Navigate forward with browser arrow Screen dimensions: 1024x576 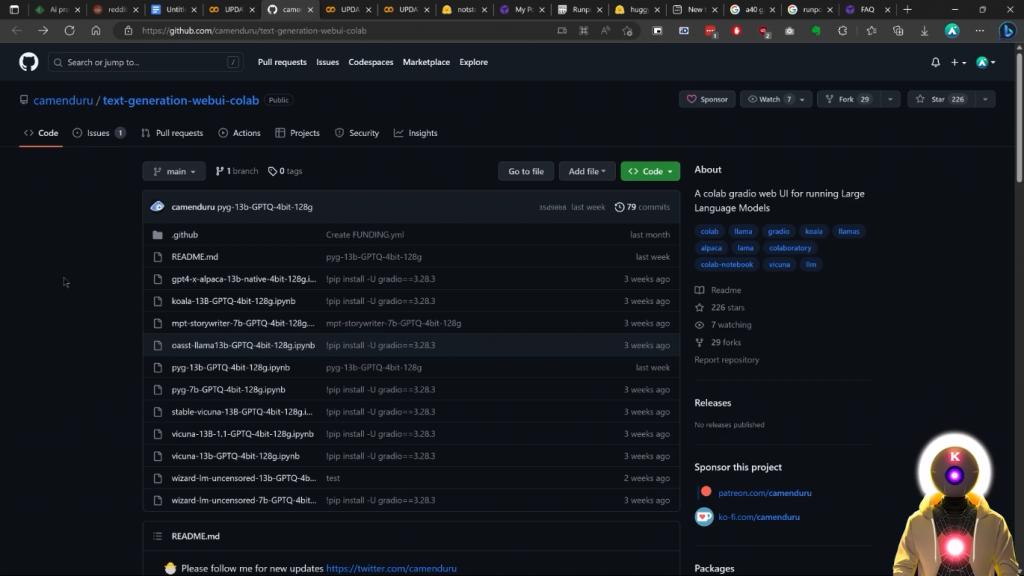coord(43,31)
